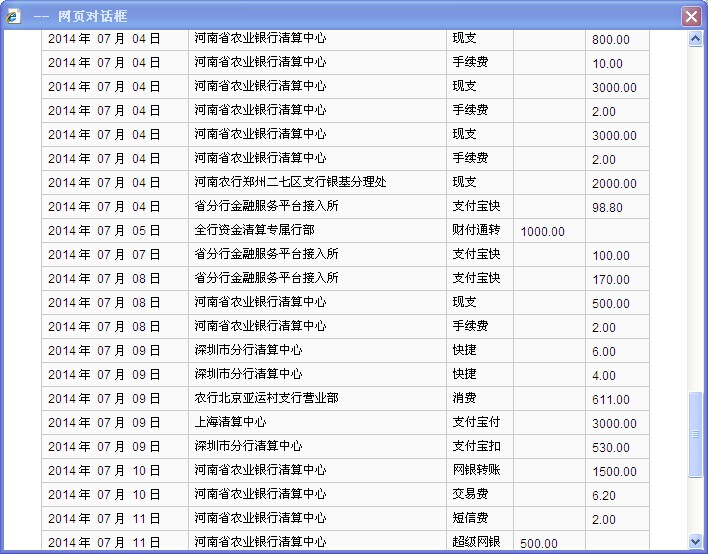Close the 网页对话框 dialog window

click(690, 16)
